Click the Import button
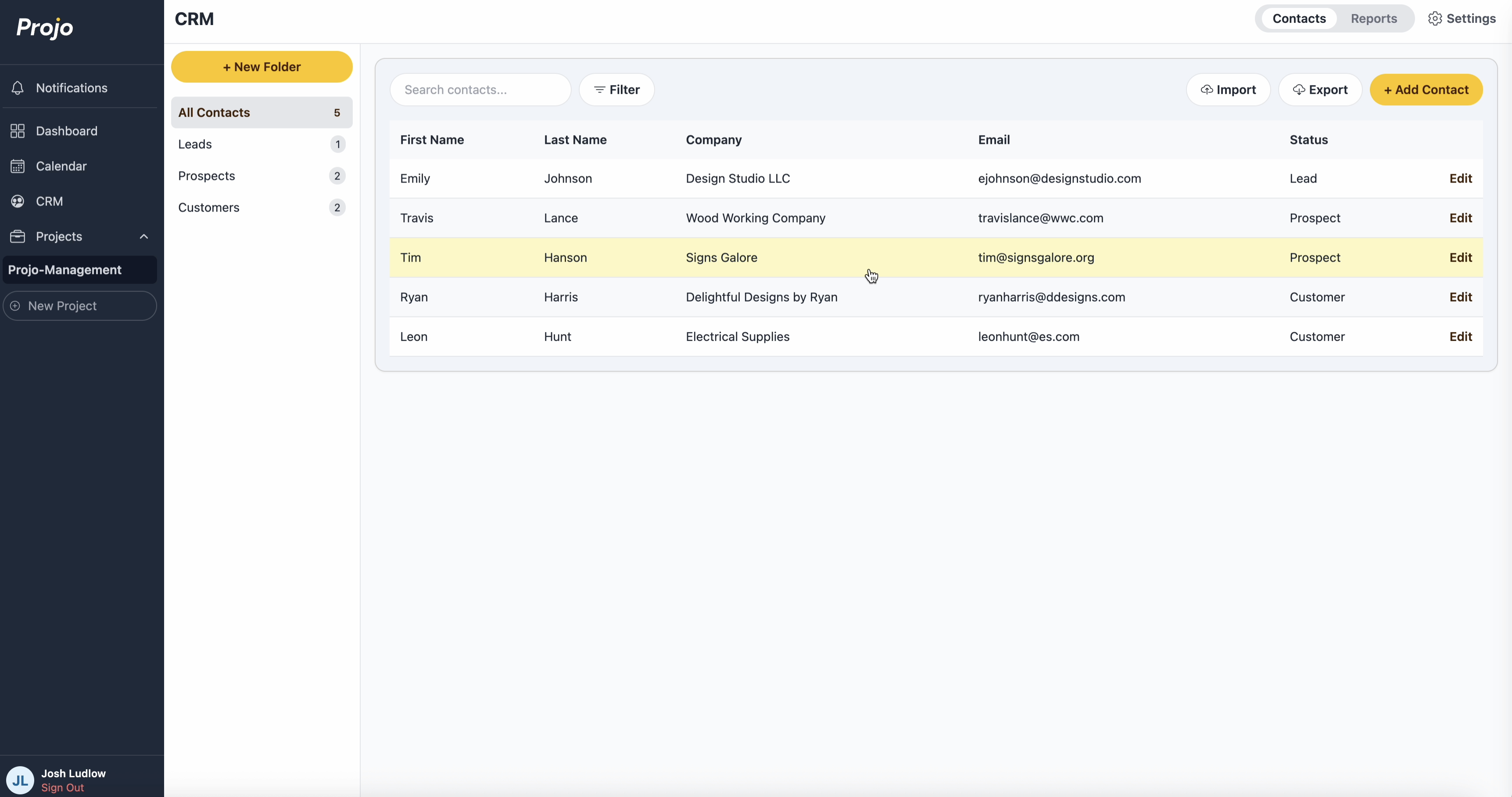Image resolution: width=1512 pixels, height=797 pixels. tap(1228, 90)
